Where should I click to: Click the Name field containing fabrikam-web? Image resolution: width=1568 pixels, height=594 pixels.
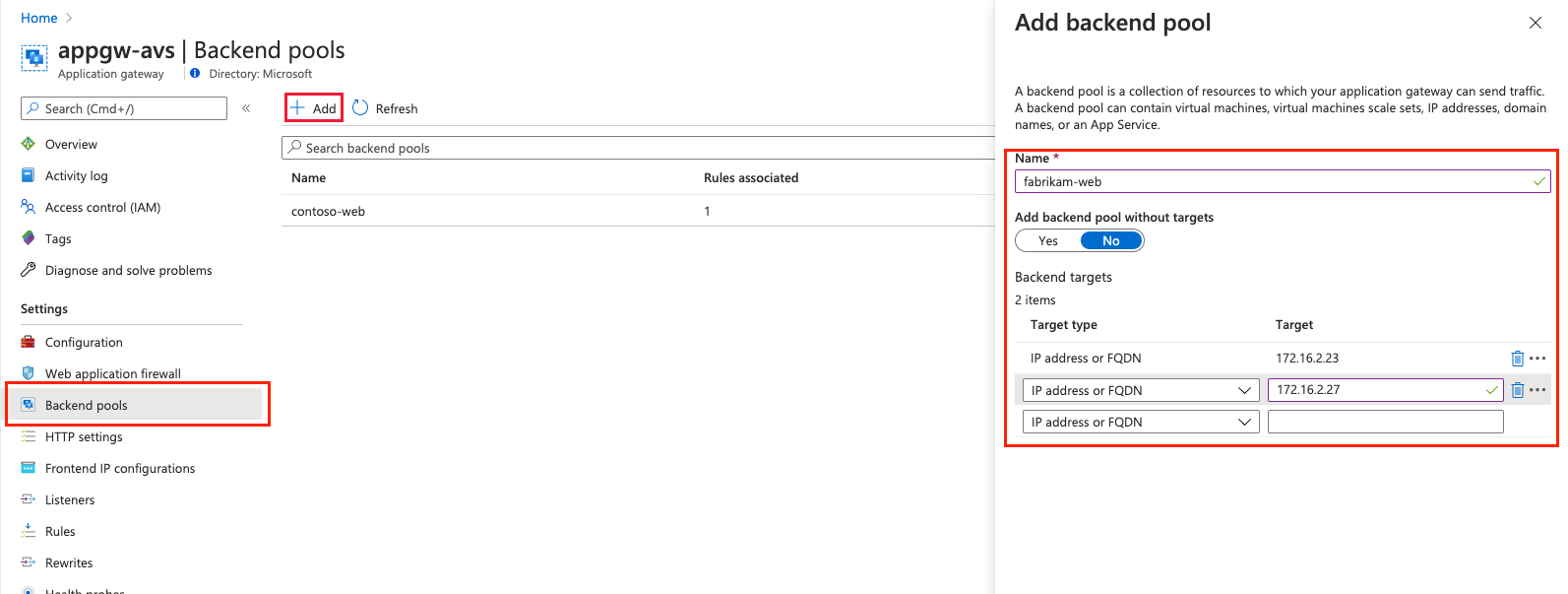pyautogui.click(x=1283, y=181)
